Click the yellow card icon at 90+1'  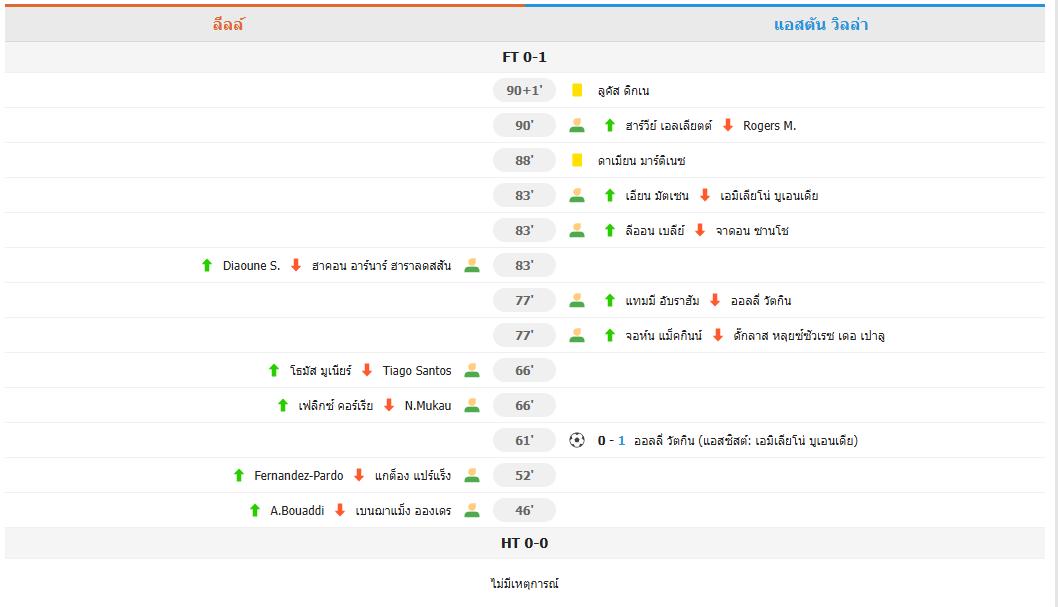(x=577, y=90)
